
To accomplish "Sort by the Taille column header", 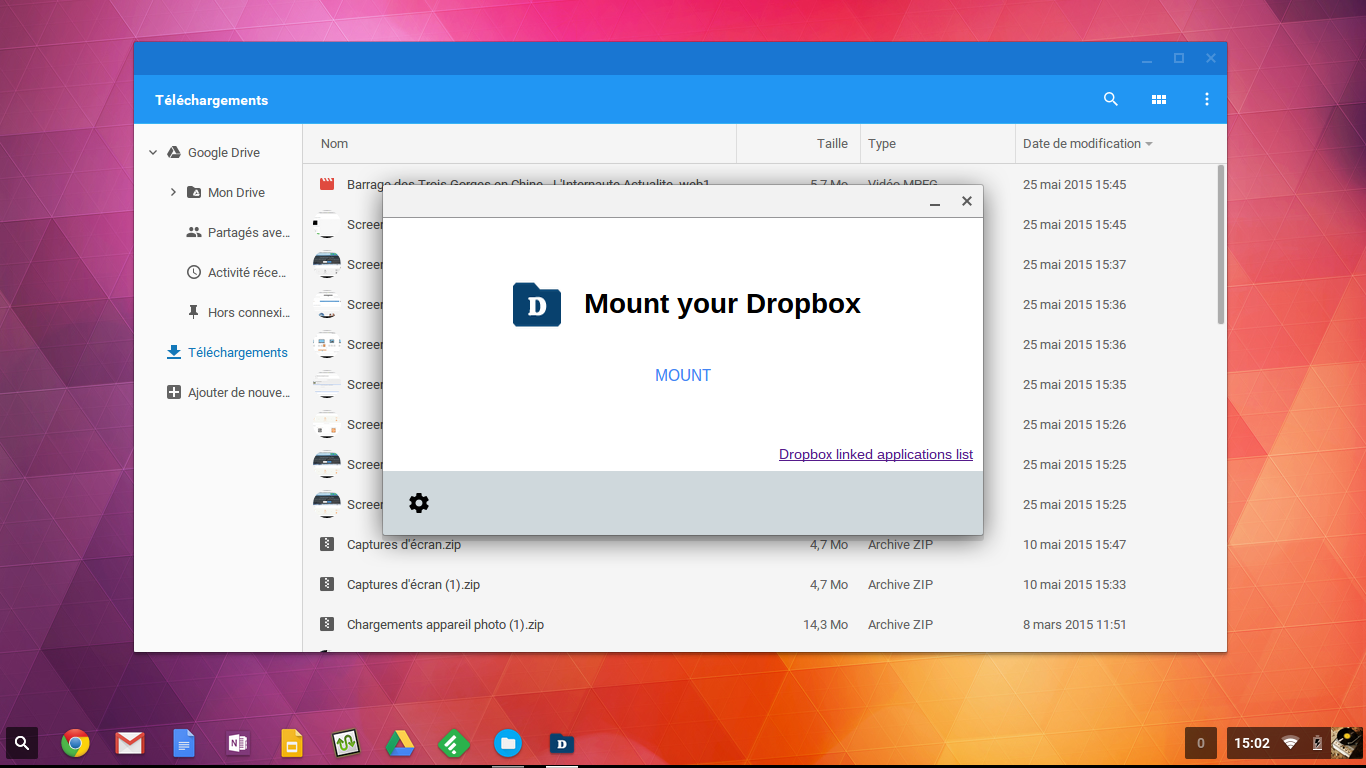I will coord(832,144).
